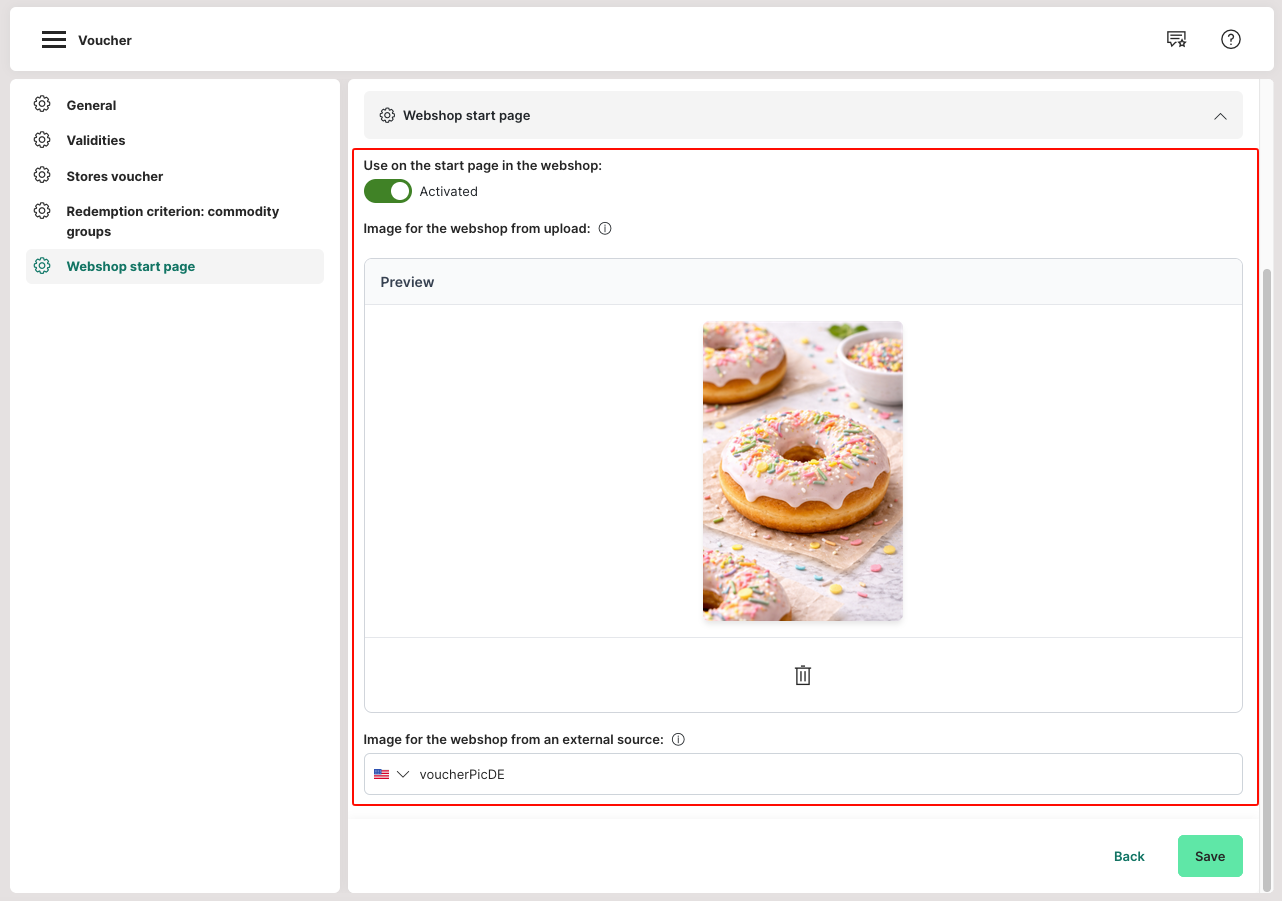Delete the uploaded image with trash icon
The width and height of the screenshot is (1282, 901).
click(802, 675)
